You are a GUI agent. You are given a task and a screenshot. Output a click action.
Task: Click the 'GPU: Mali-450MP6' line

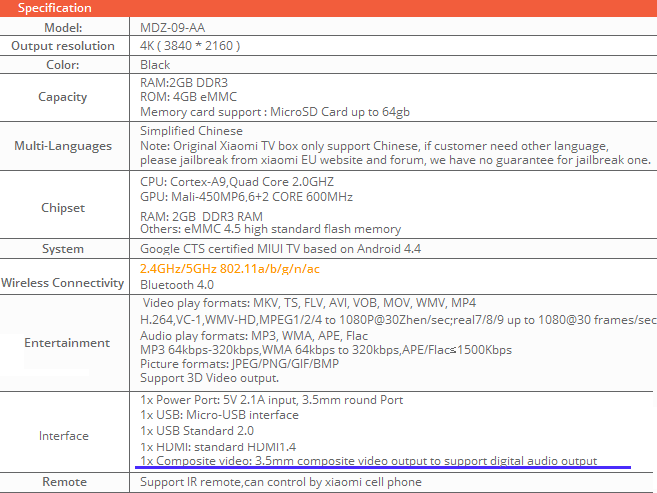(x=246, y=197)
